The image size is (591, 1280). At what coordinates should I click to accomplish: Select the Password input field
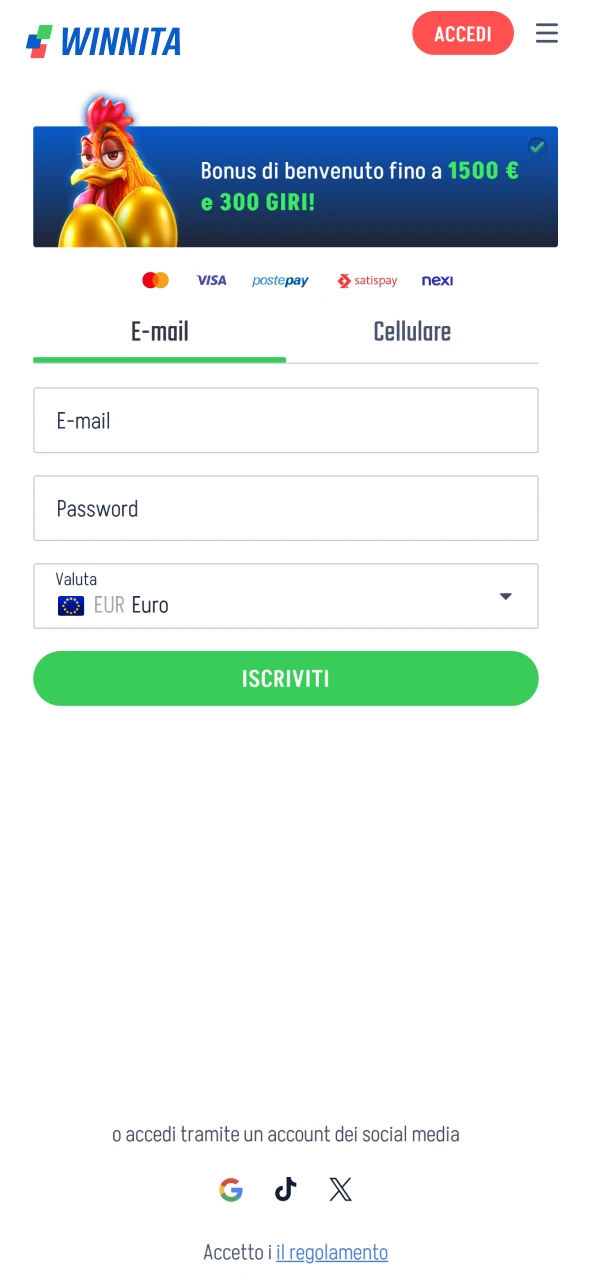286,508
